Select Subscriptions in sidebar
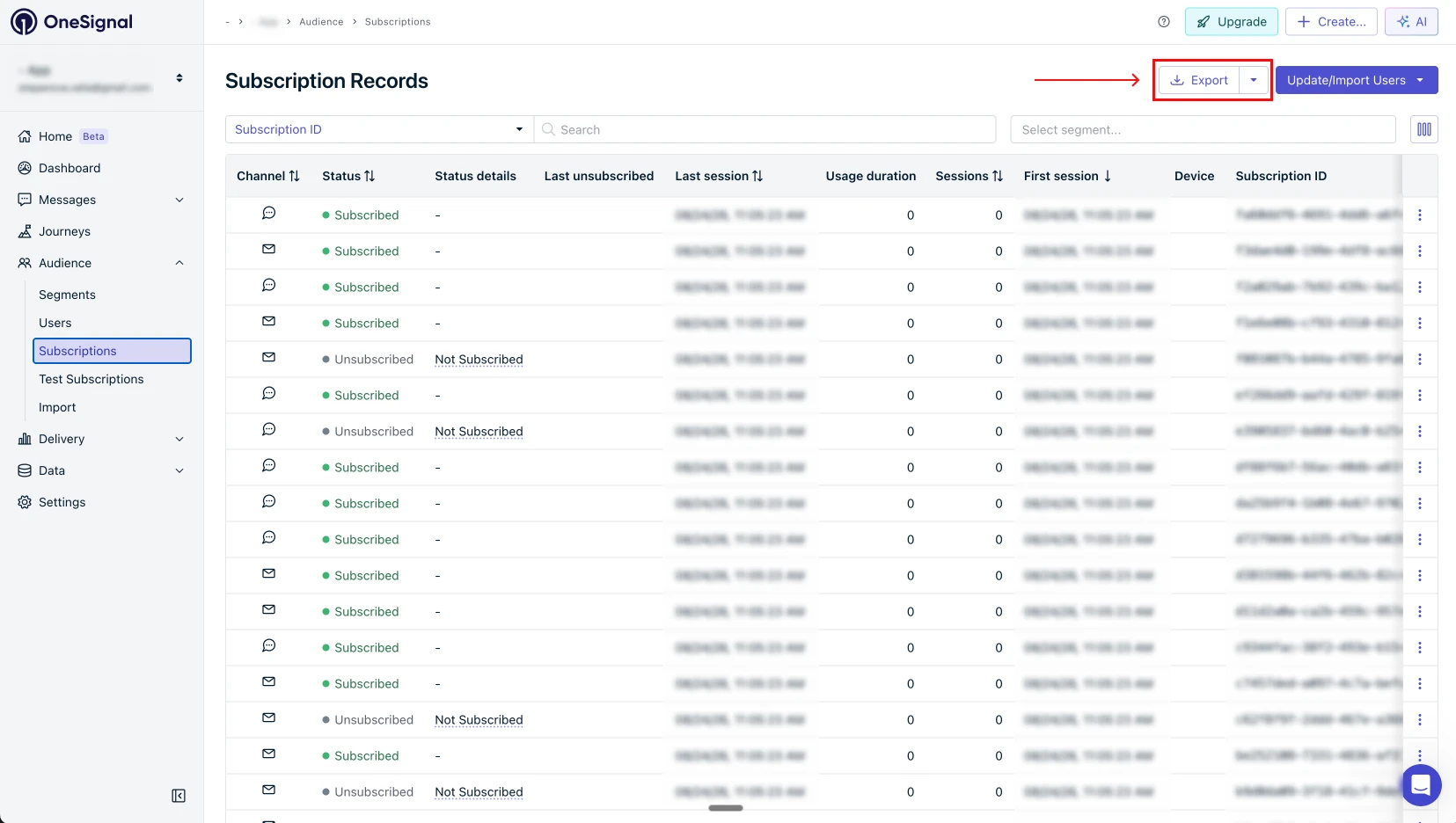This screenshot has height=823, width=1456. point(112,351)
